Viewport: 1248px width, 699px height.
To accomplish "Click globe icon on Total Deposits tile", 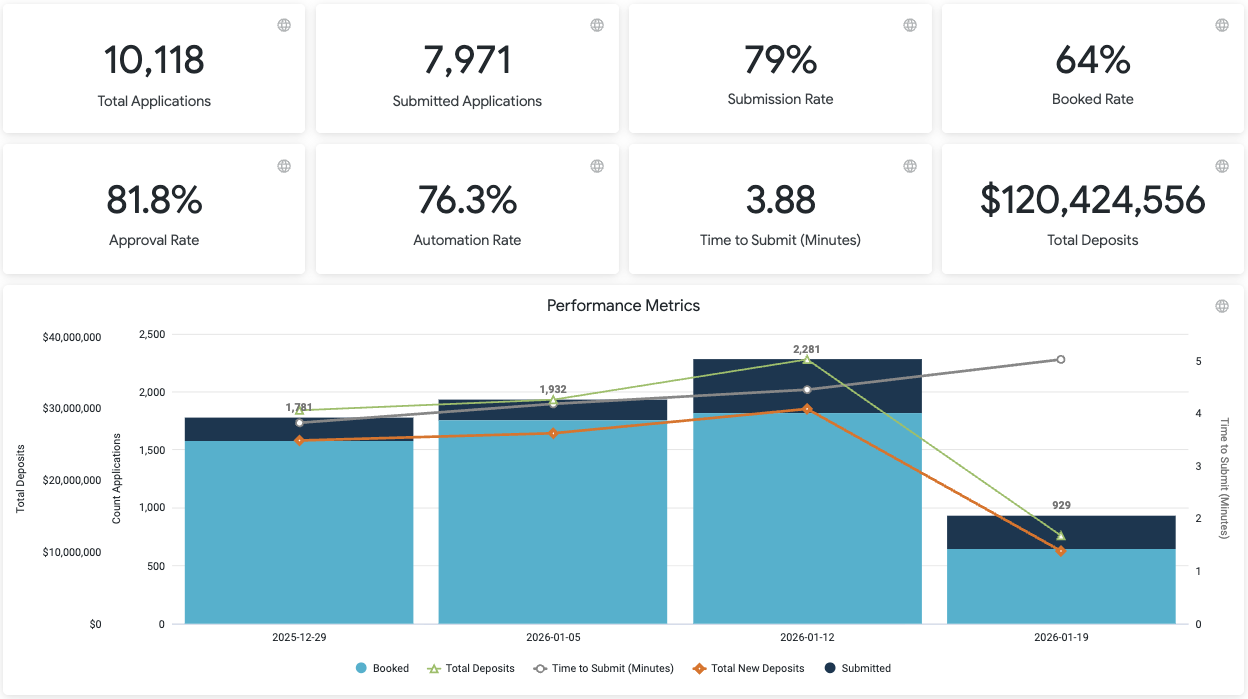I will coord(1222,166).
